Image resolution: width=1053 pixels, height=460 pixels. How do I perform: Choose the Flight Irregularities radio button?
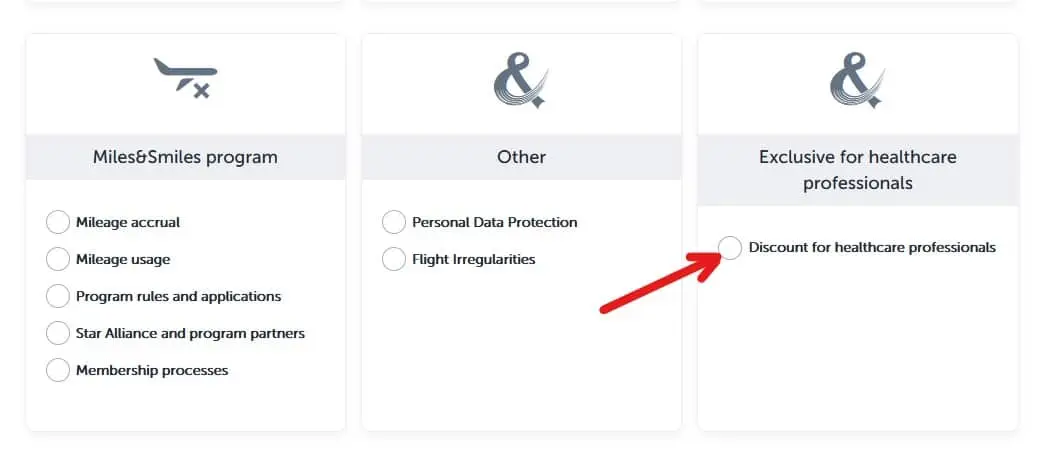pyautogui.click(x=394, y=259)
